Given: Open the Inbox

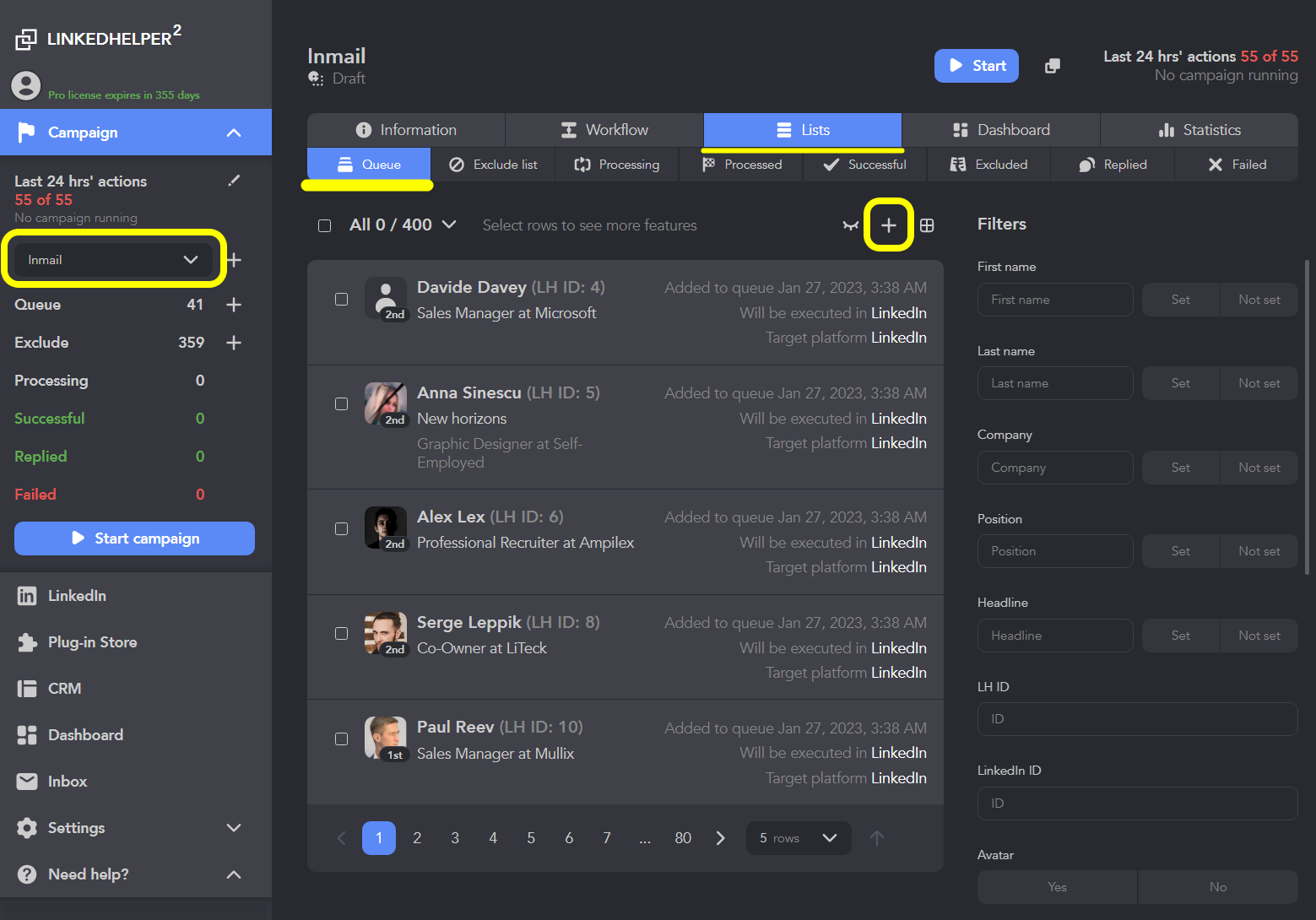Looking at the screenshot, I should (x=51, y=782).
